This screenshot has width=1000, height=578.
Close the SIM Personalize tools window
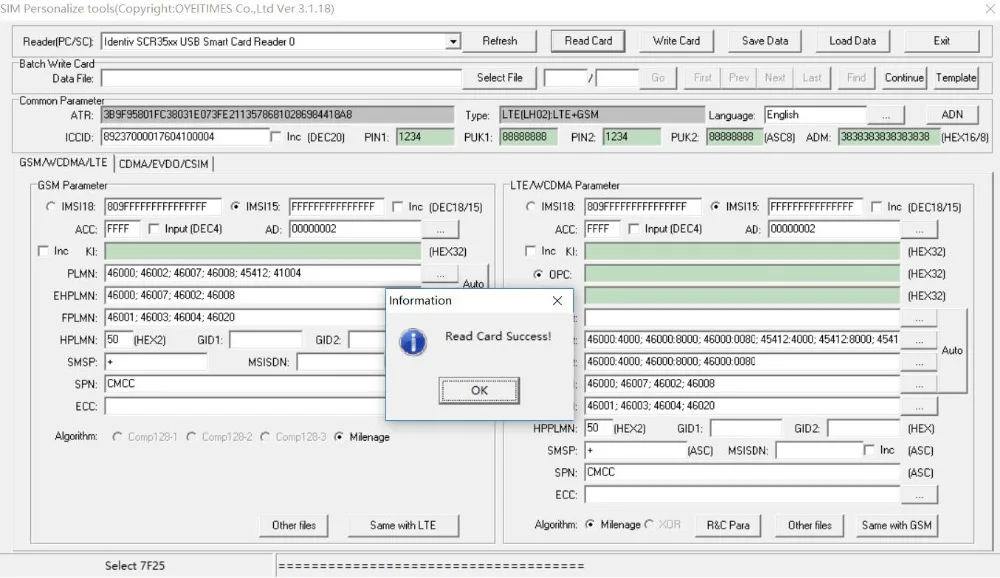[990, 8]
